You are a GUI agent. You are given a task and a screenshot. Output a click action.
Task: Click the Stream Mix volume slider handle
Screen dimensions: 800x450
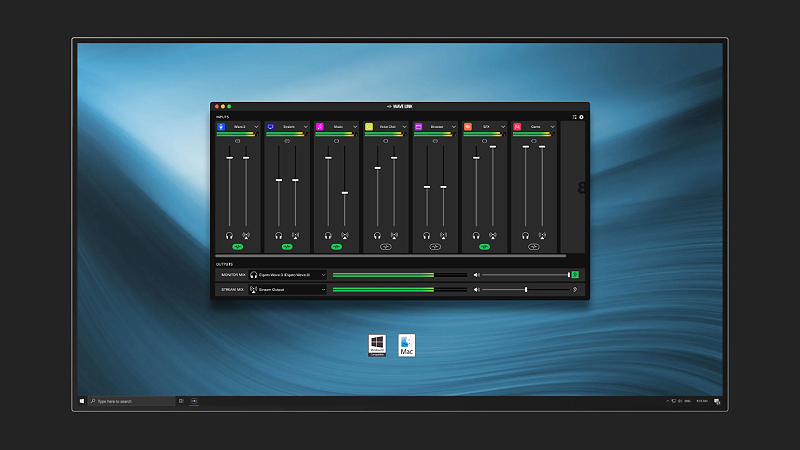click(x=526, y=289)
